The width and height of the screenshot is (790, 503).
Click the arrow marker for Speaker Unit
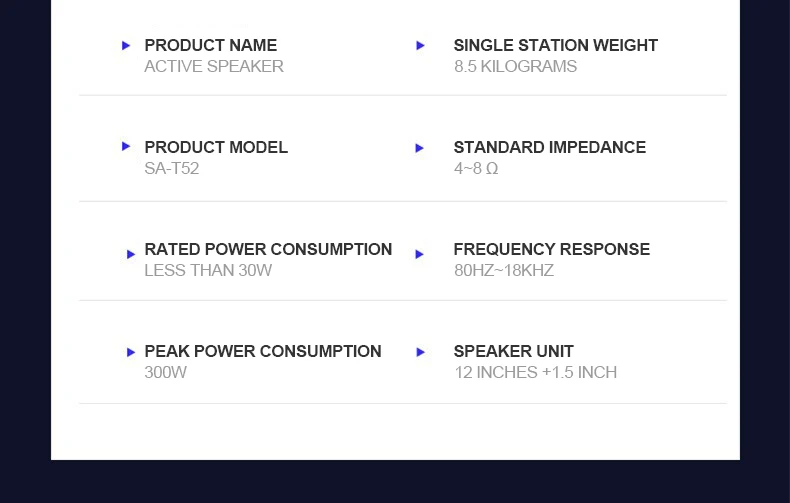click(421, 352)
